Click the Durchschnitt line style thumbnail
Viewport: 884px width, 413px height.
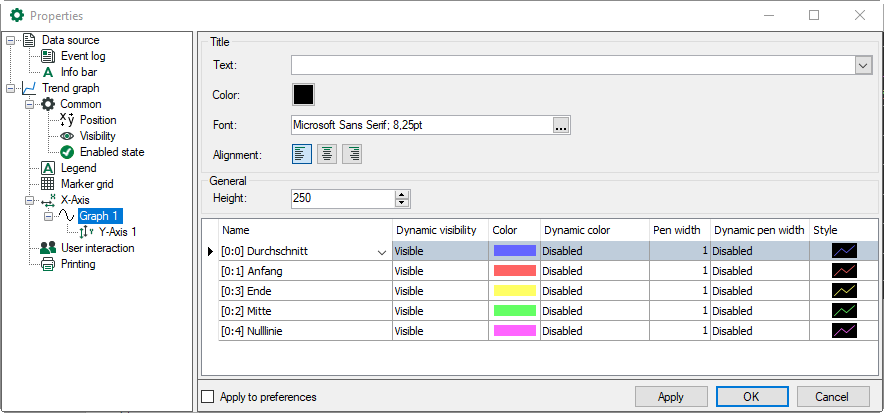click(x=845, y=251)
